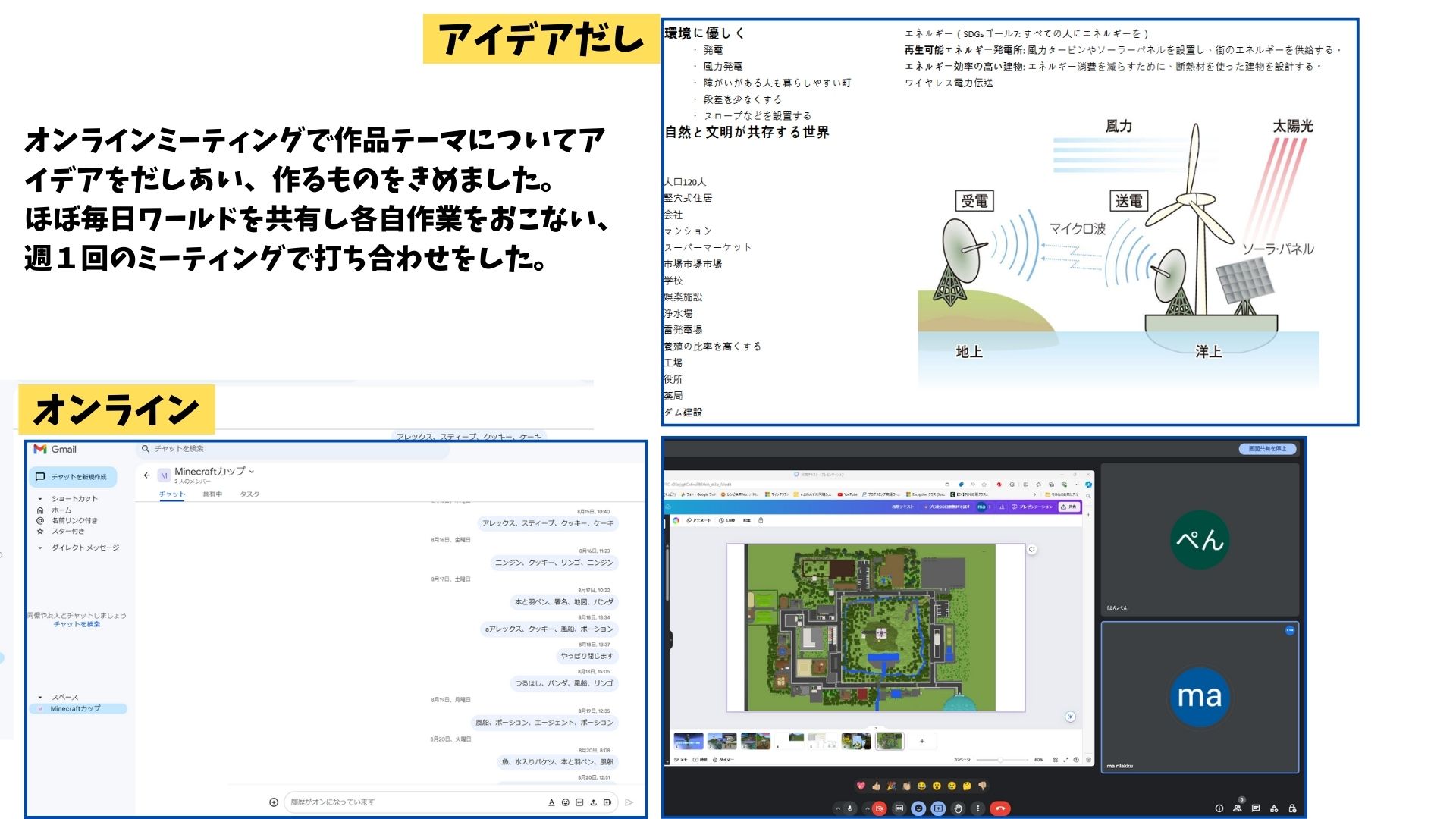Click the plus attach icon beside message box

tap(274, 802)
